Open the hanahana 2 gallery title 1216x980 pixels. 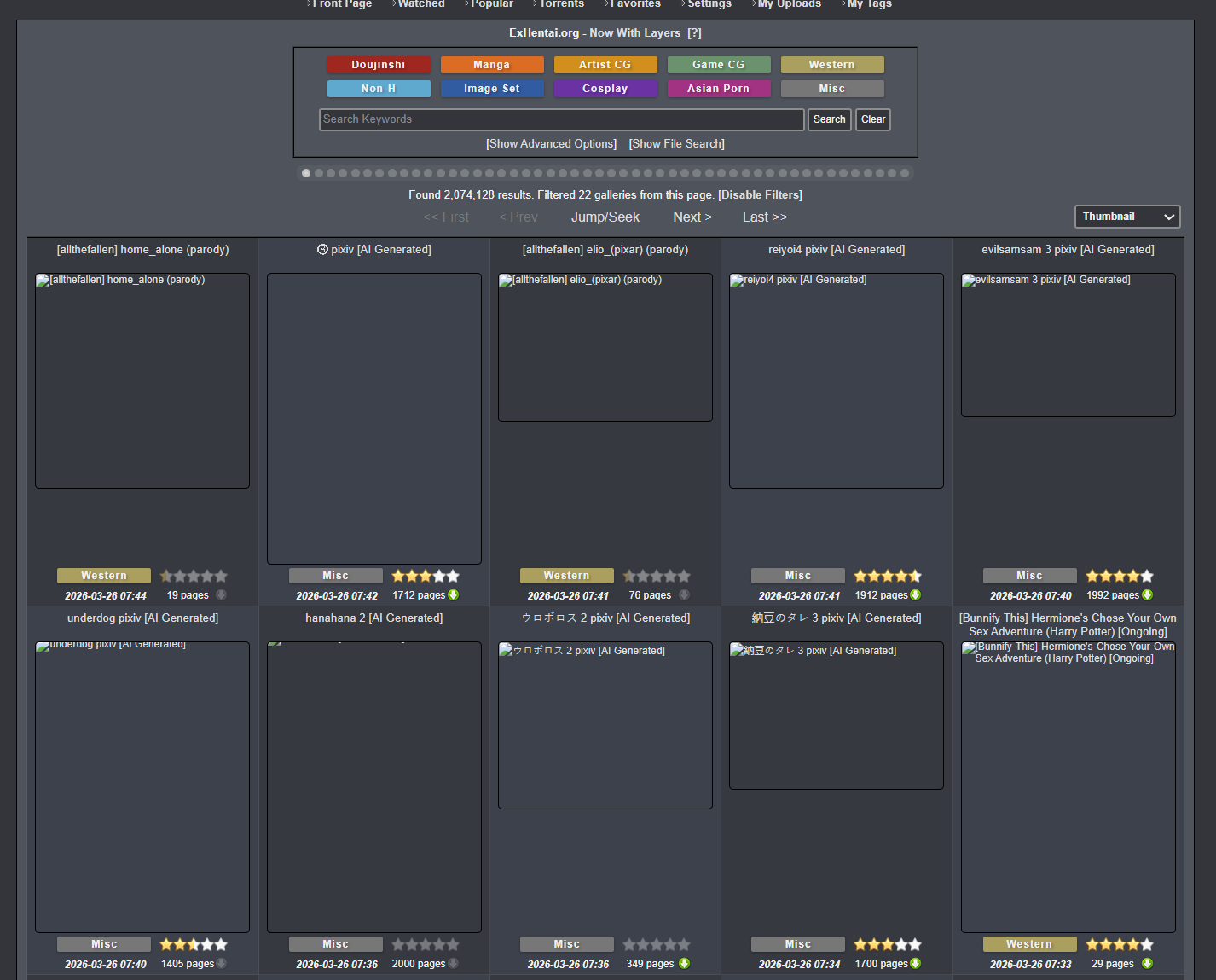pos(374,618)
